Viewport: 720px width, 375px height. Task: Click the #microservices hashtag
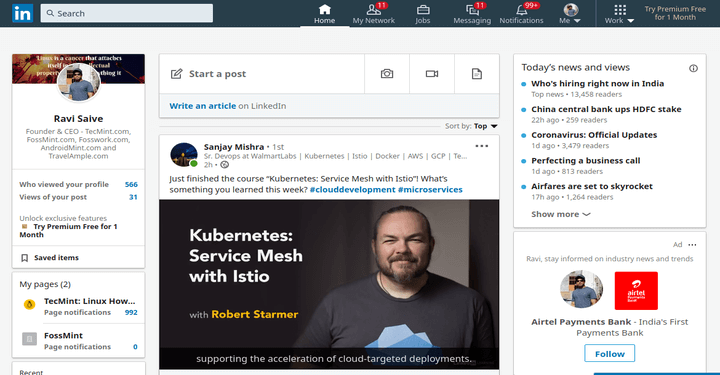click(x=430, y=190)
